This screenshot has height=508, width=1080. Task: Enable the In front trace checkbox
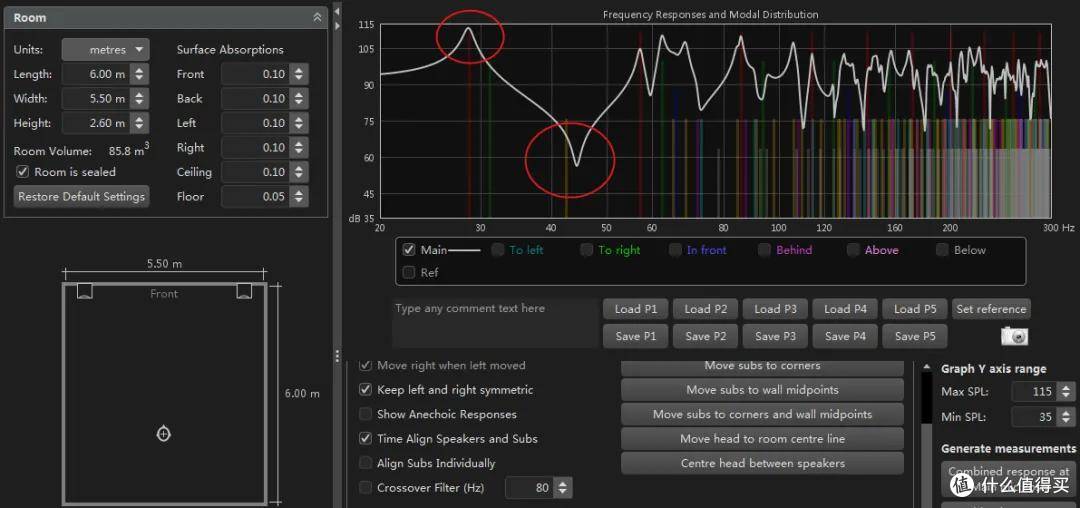click(x=676, y=250)
